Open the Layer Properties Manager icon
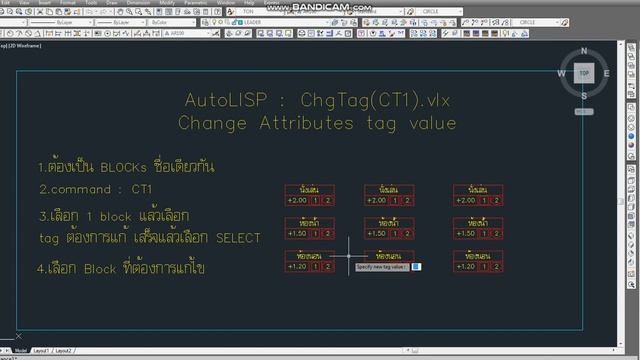 coord(205,22)
